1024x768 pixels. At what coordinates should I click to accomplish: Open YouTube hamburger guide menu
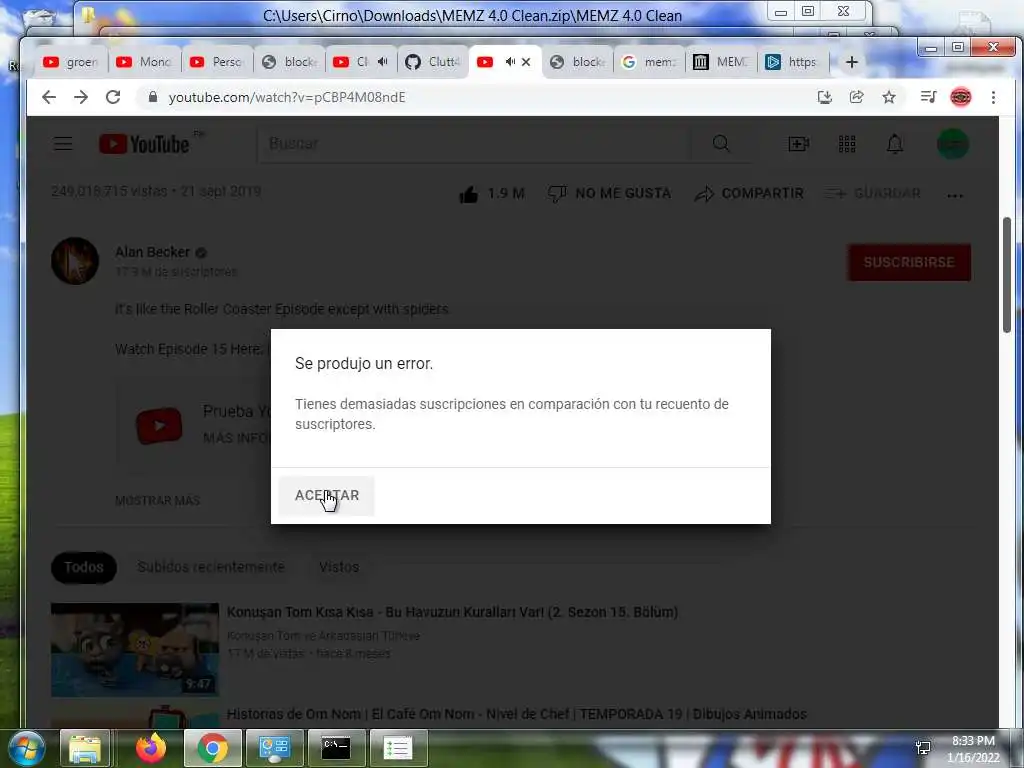63,144
